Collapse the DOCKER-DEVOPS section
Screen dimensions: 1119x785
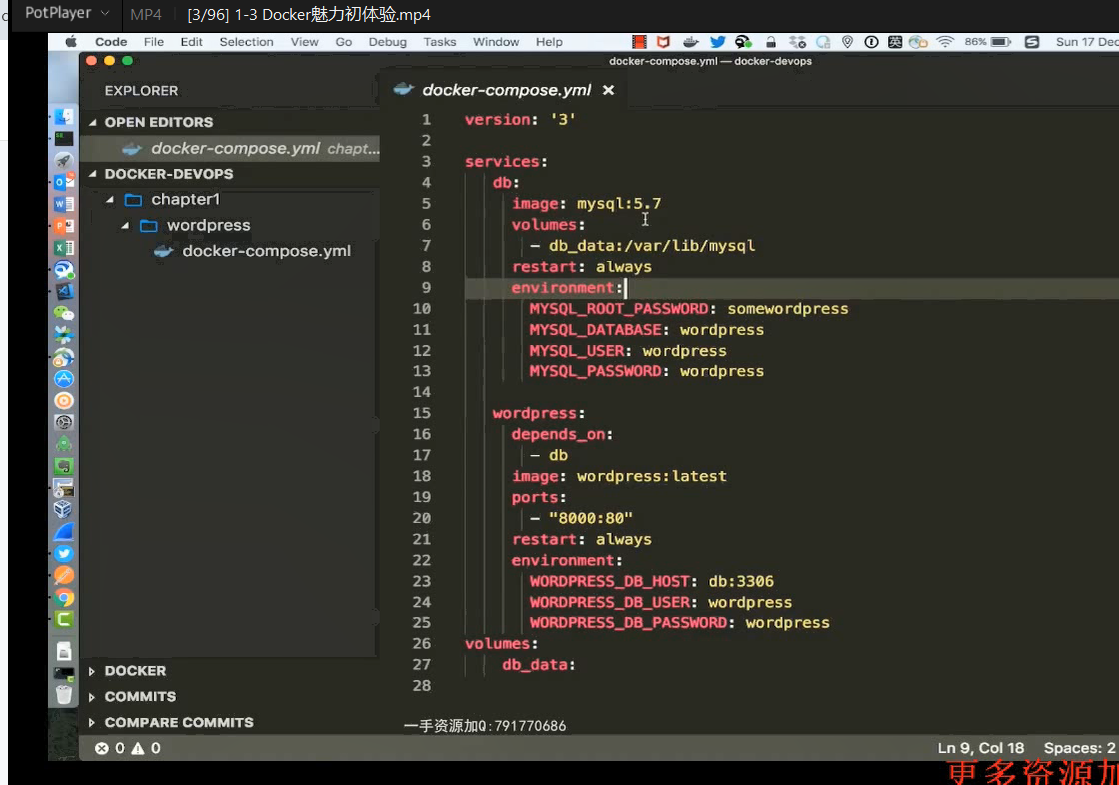[92, 174]
